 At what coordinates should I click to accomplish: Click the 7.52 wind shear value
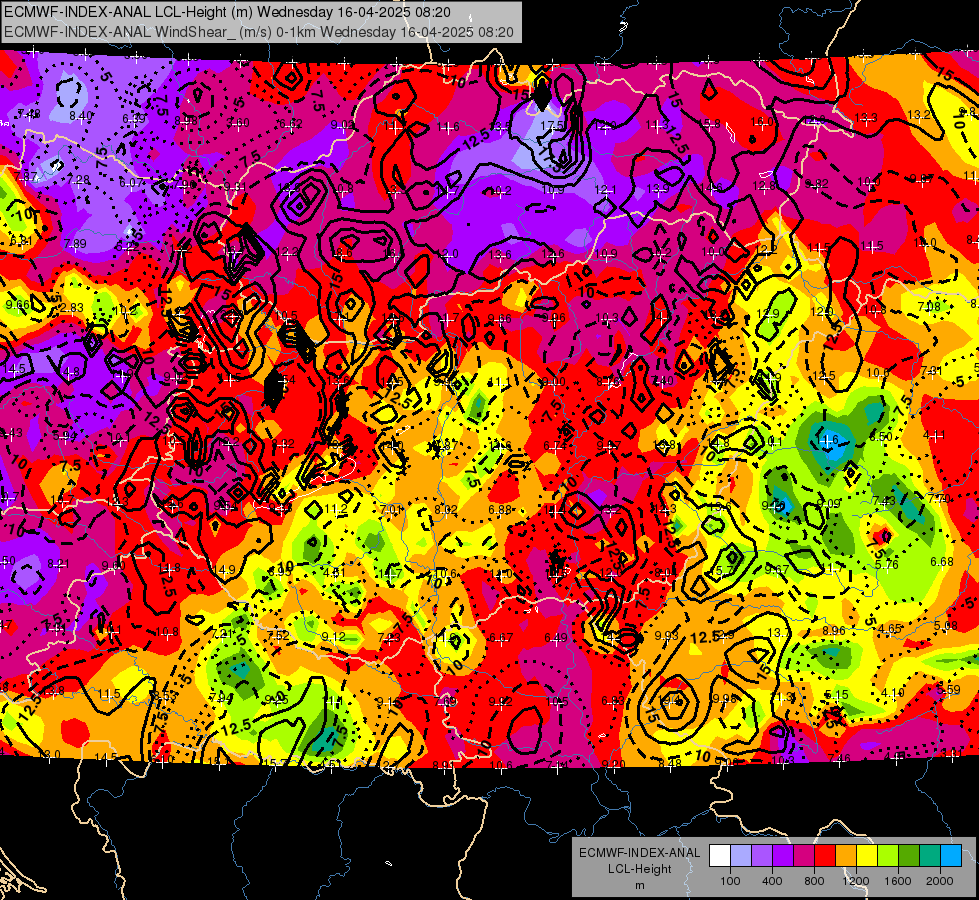(278, 635)
